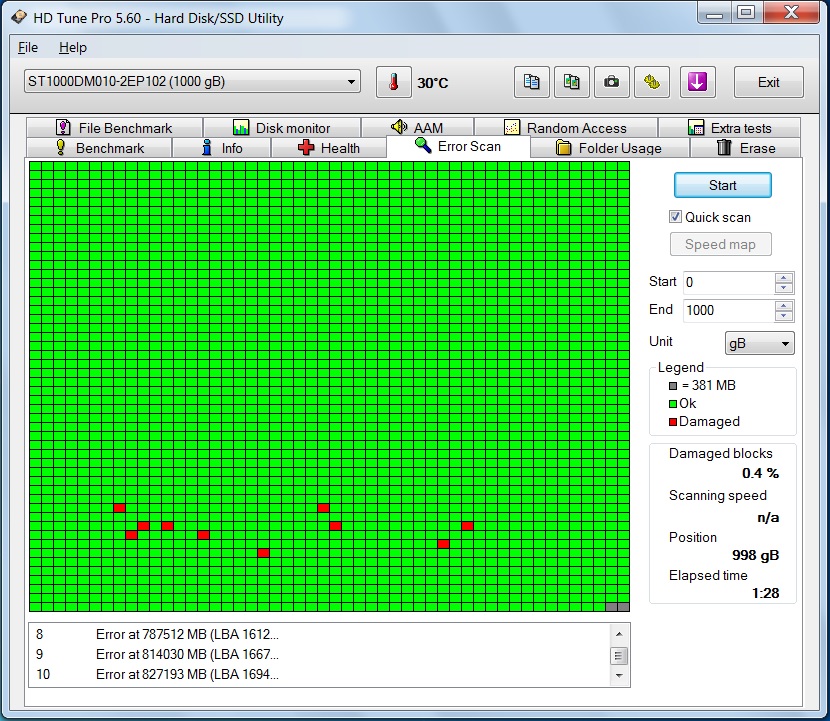Switch to the Random Access tab
The height and width of the screenshot is (721, 830).
pyautogui.click(x=565, y=128)
